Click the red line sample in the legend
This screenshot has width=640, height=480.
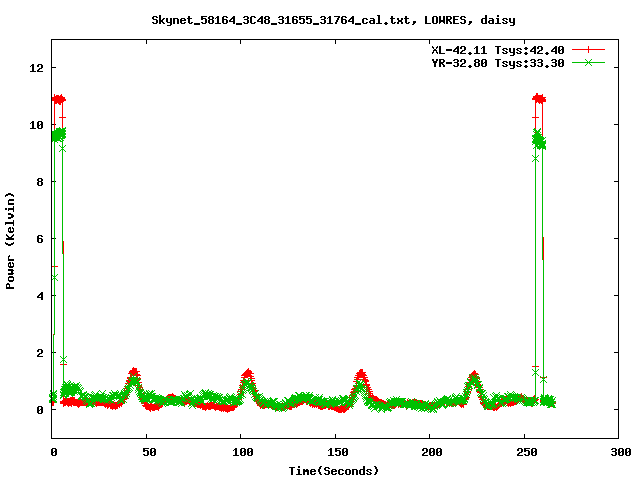(x=588, y=50)
